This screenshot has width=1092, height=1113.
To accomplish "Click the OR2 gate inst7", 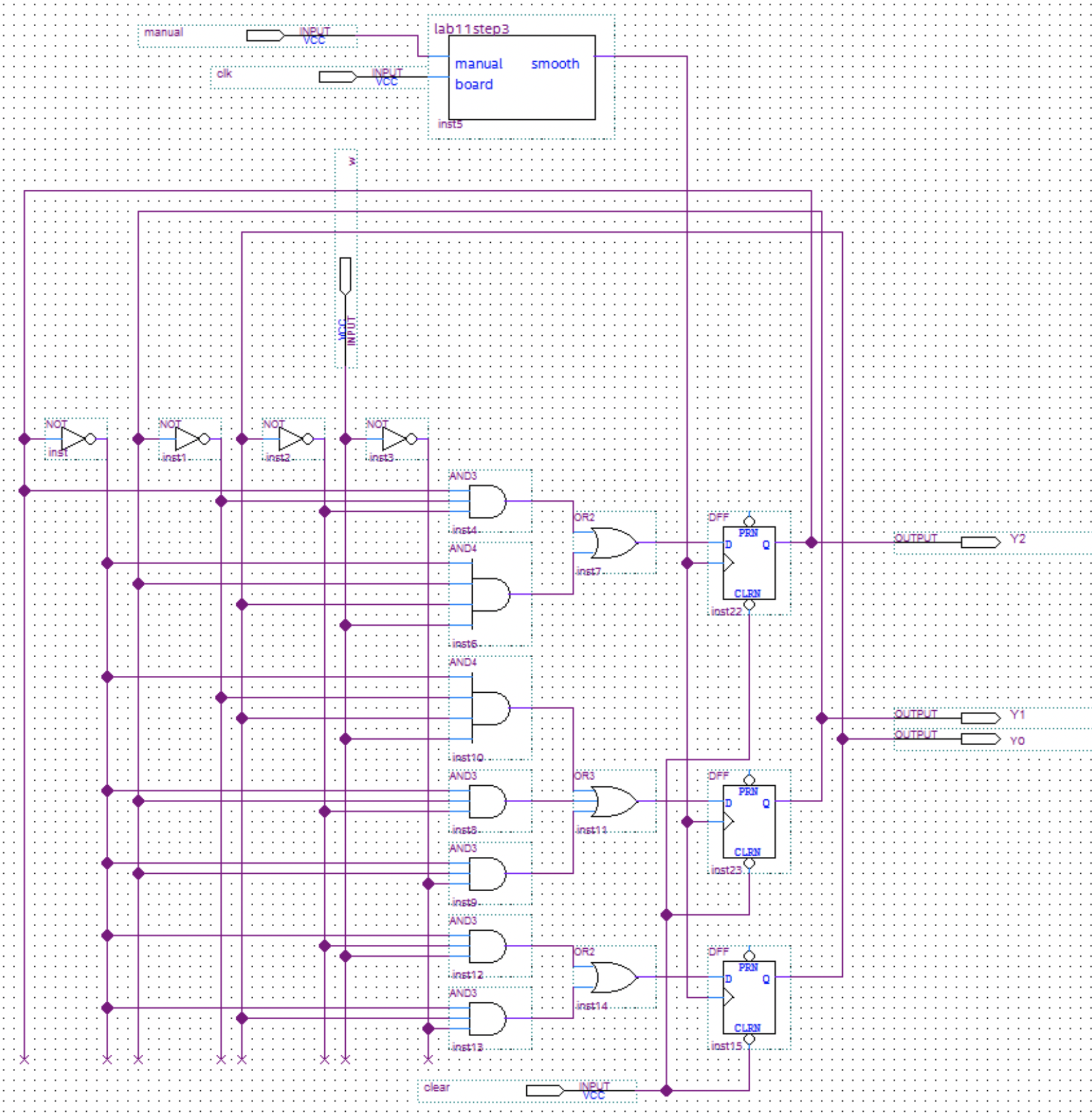I will [x=614, y=543].
